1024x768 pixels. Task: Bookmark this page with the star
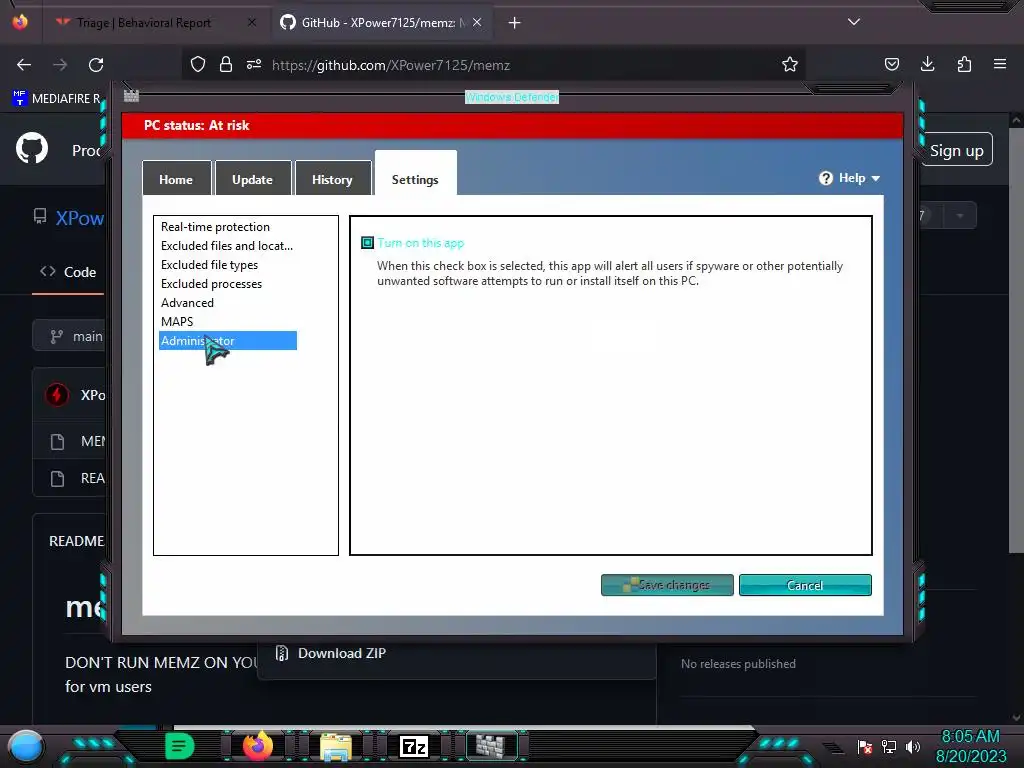tap(790, 65)
